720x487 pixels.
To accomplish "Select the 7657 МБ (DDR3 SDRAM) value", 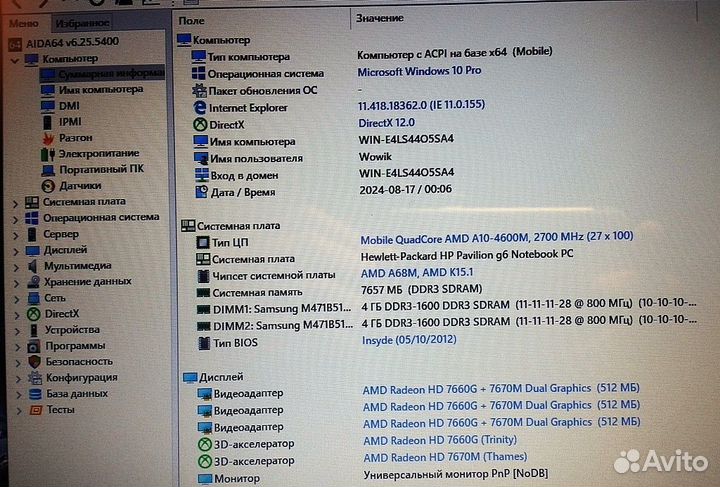I will (422, 289).
